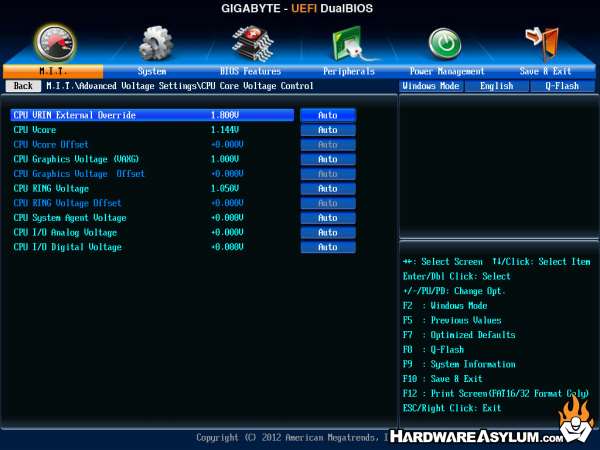Open the Power Management tab

pyautogui.click(x=447, y=71)
